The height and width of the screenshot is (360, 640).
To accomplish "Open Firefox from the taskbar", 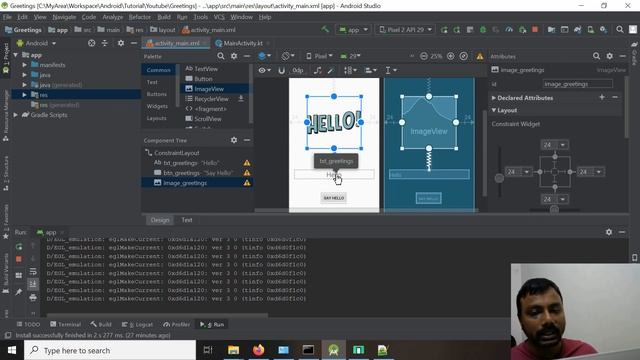I will [x=258, y=350].
